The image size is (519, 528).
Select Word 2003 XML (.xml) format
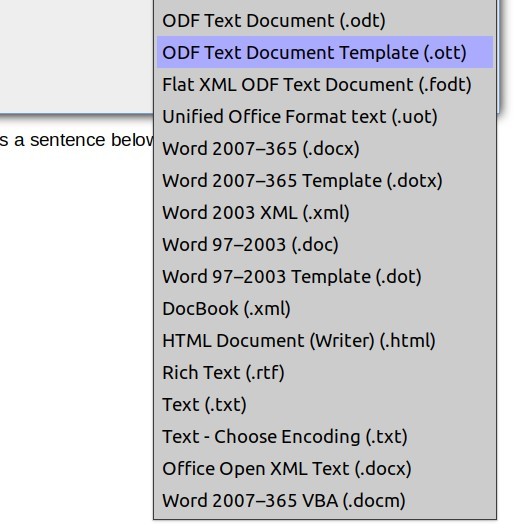325,212
